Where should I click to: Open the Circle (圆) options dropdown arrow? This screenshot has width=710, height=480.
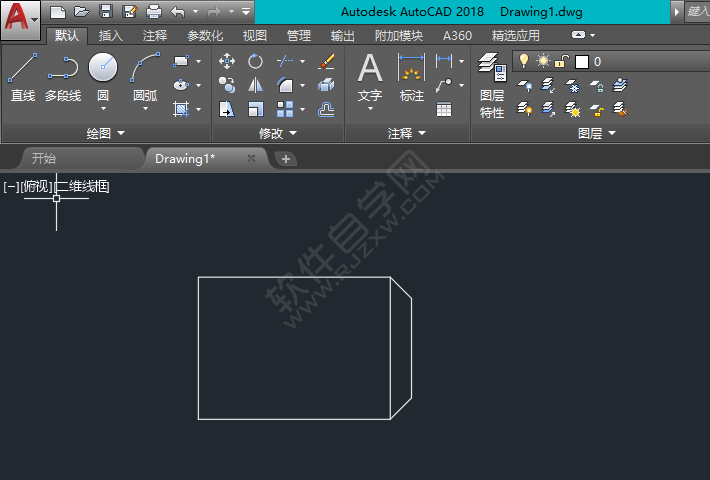[x=103, y=109]
